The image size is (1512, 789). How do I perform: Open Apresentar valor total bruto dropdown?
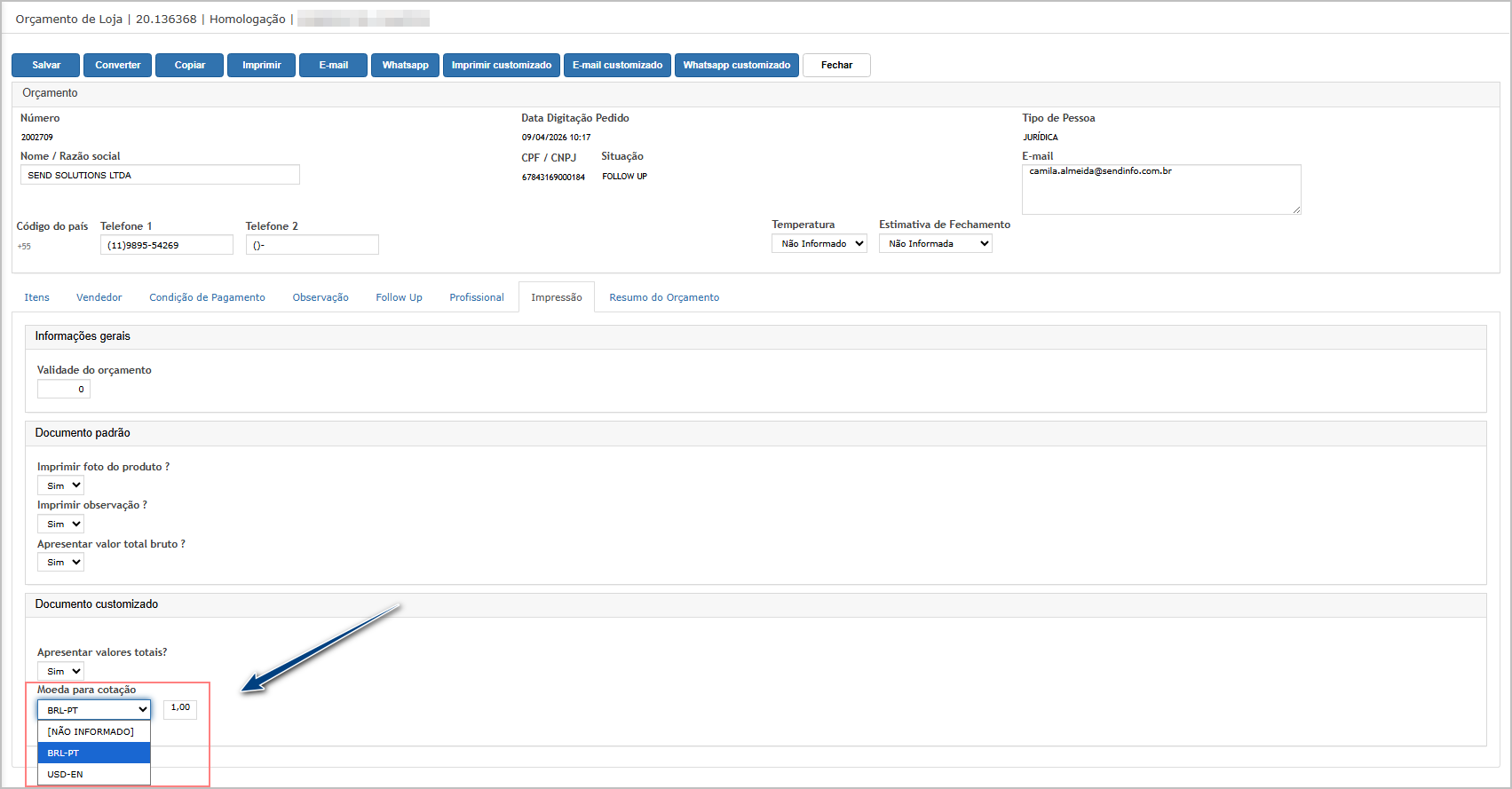pos(60,563)
